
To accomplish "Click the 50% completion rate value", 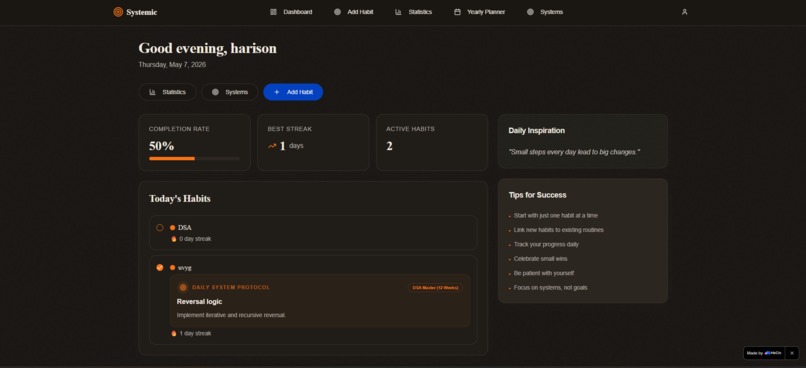I will [x=161, y=146].
